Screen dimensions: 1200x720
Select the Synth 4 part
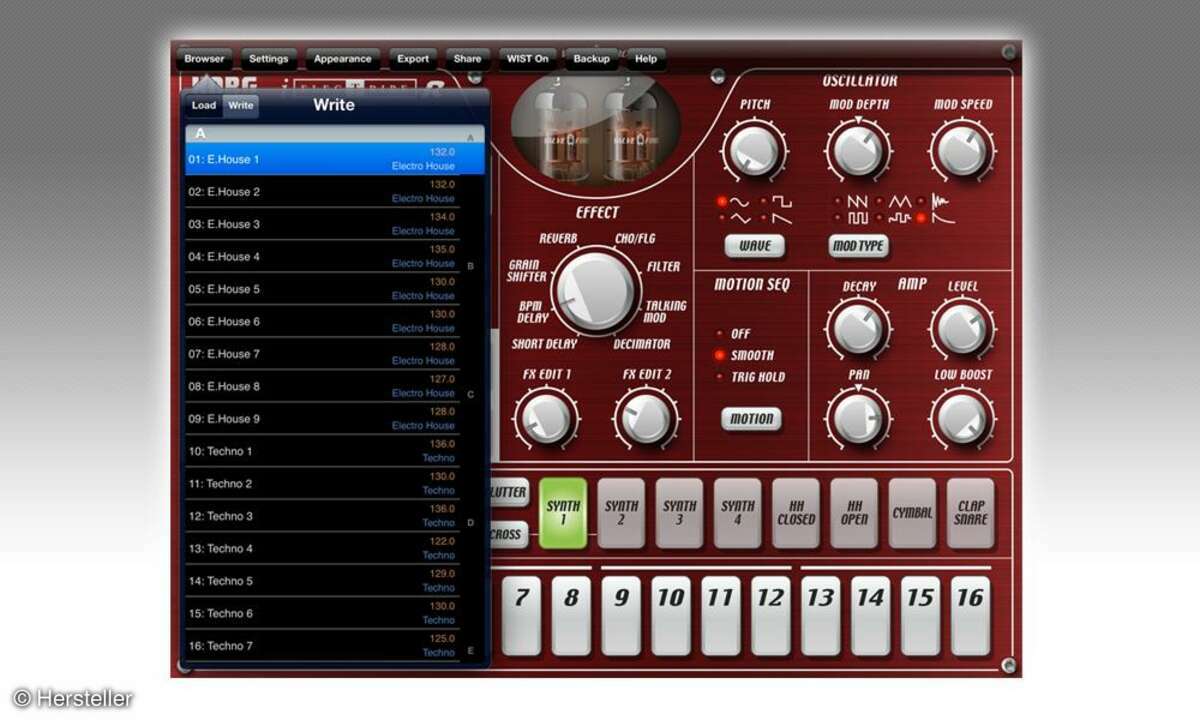click(738, 513)
